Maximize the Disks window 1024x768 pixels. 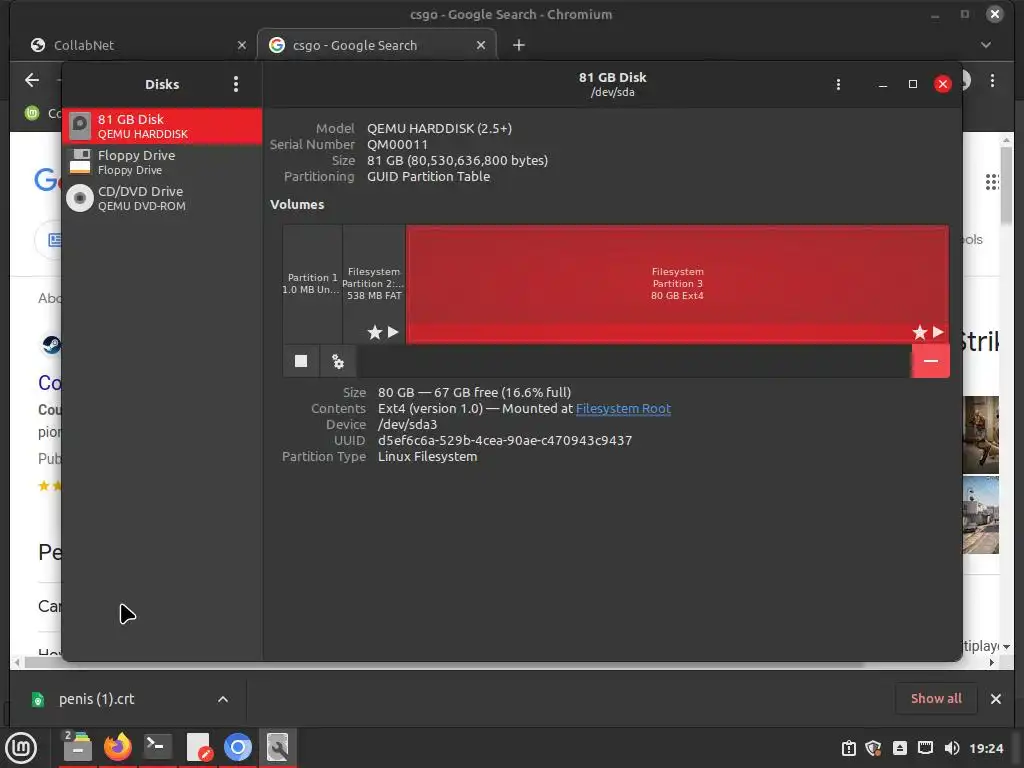click(913, 84)
